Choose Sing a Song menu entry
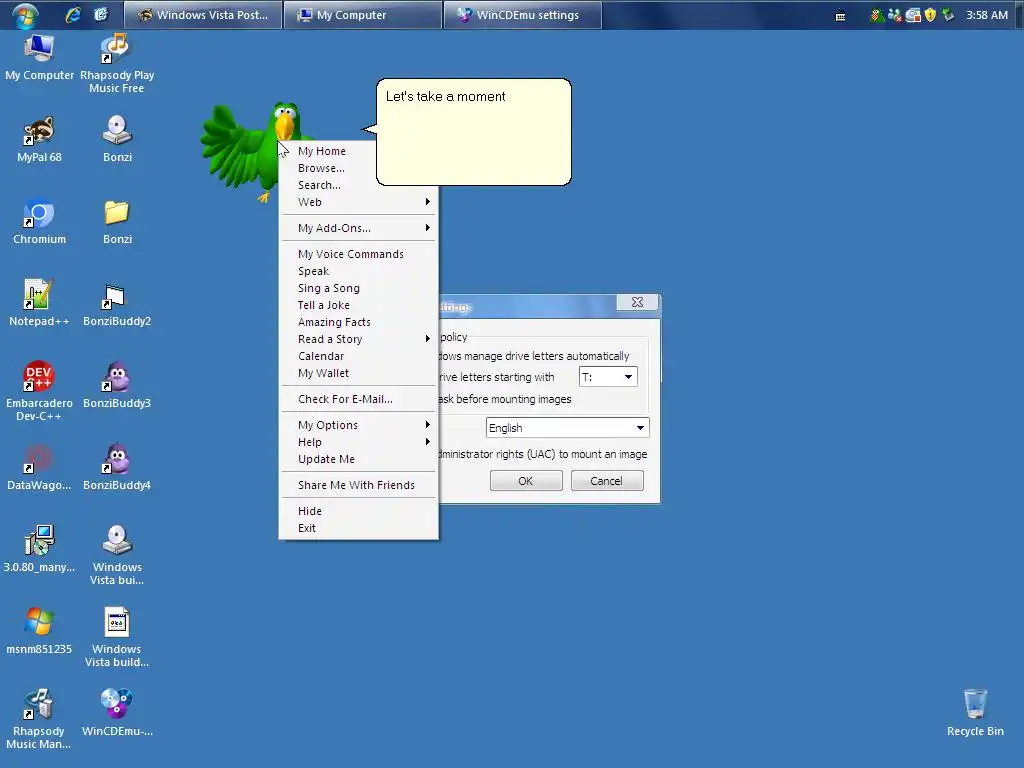Image resolution: width=1024 pixels, height=768 pixels. tap(359, 288)
